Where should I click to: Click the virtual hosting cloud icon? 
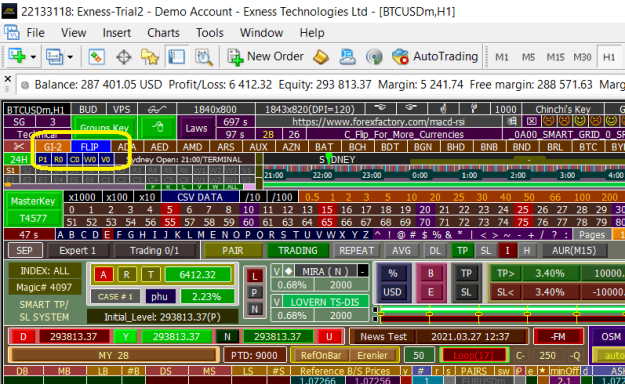347,57
